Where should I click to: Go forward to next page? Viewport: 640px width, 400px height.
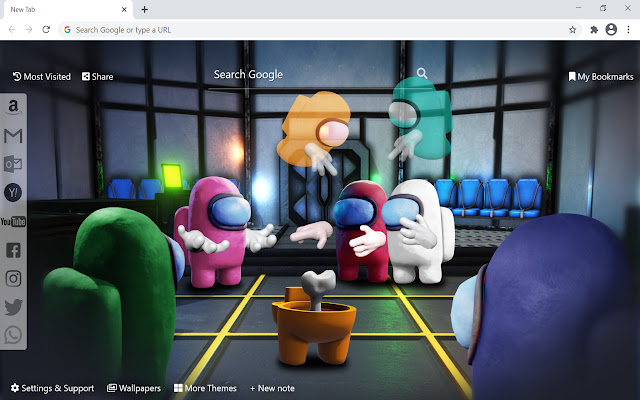29,29
